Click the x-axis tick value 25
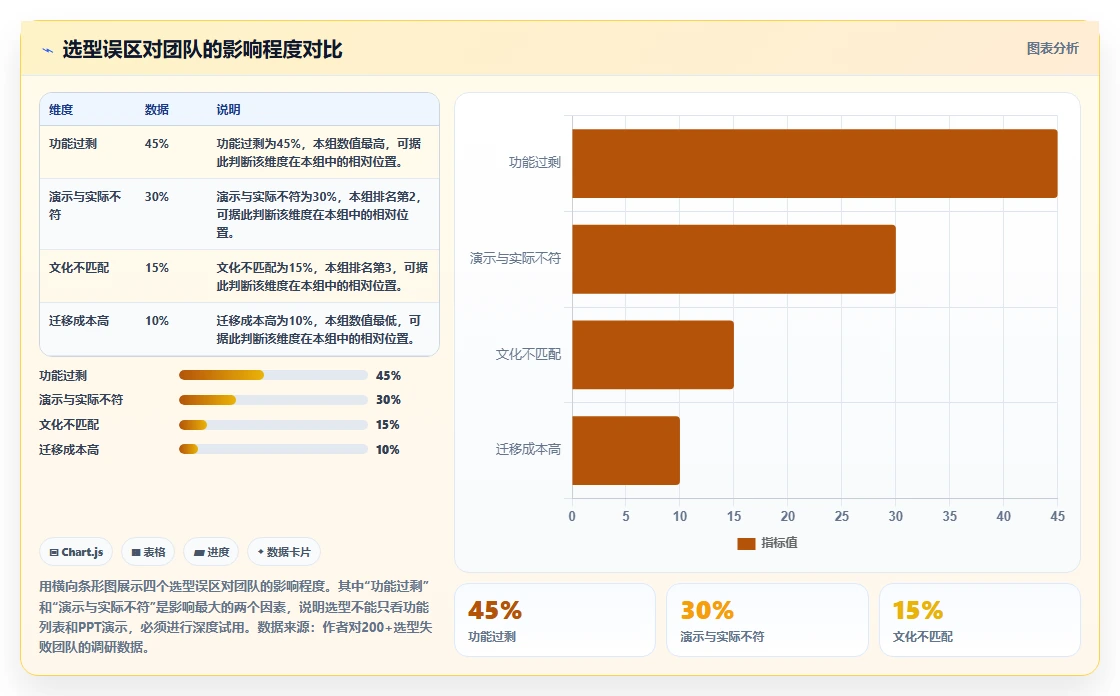 point(841,517)
